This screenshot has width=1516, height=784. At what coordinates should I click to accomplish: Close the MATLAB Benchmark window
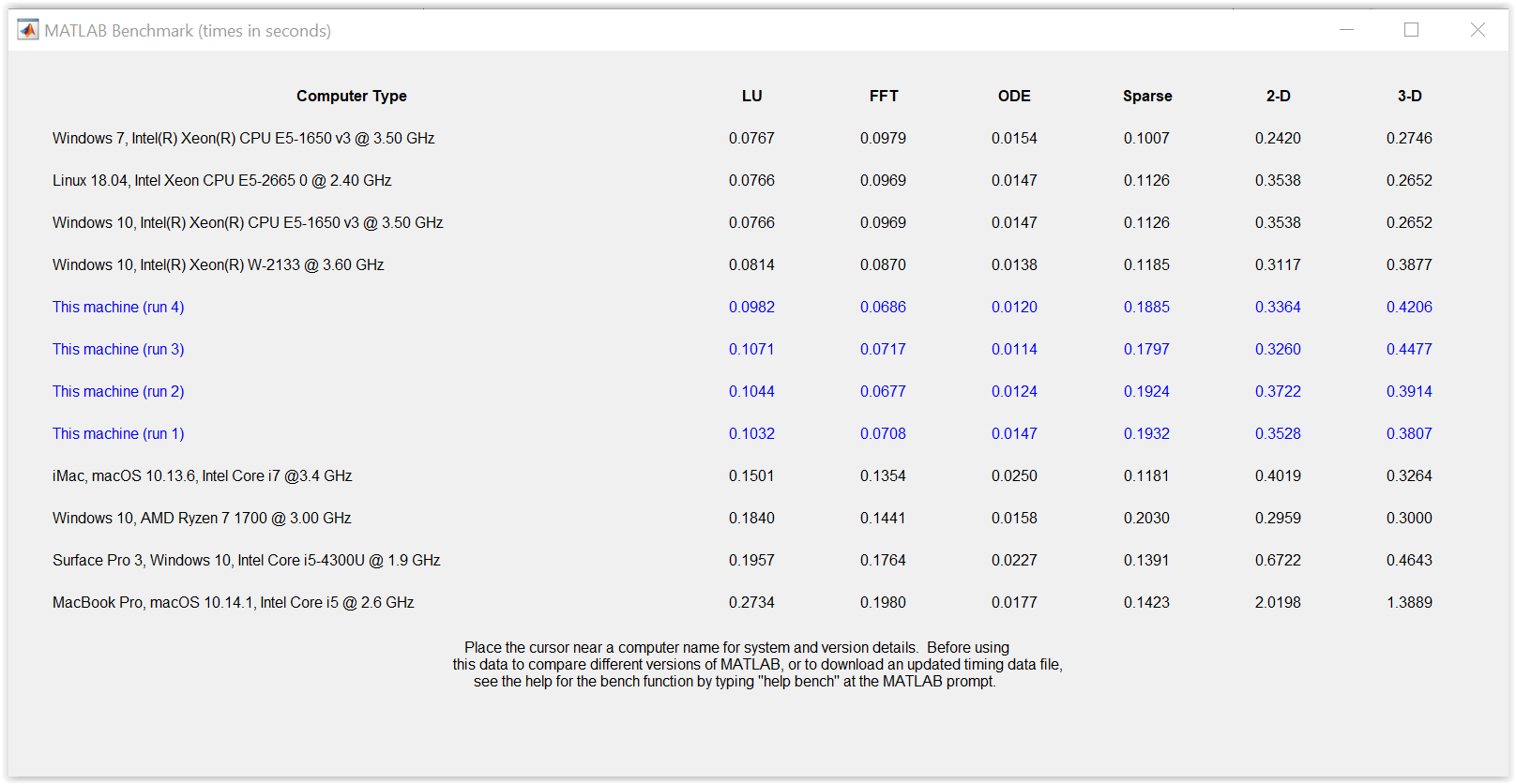click(x=1478, y=30)
